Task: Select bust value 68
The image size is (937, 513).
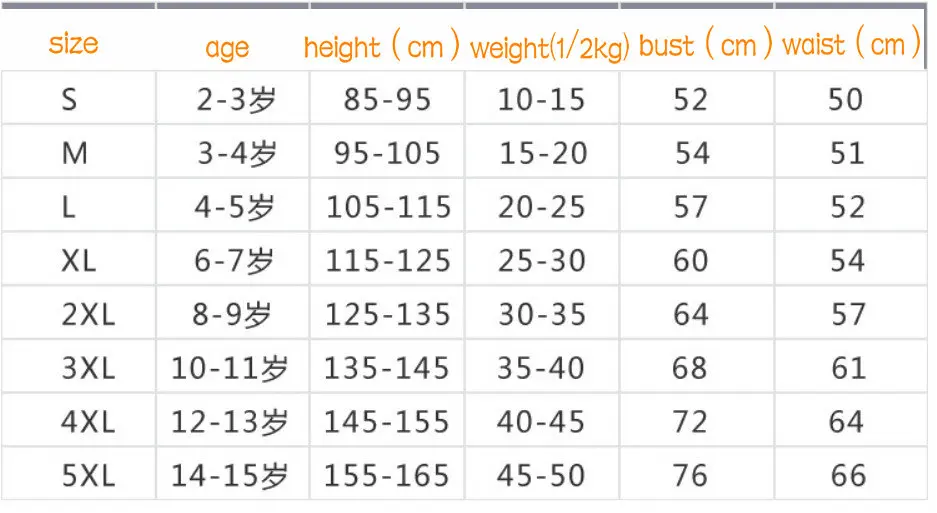Action: [690, 368]
